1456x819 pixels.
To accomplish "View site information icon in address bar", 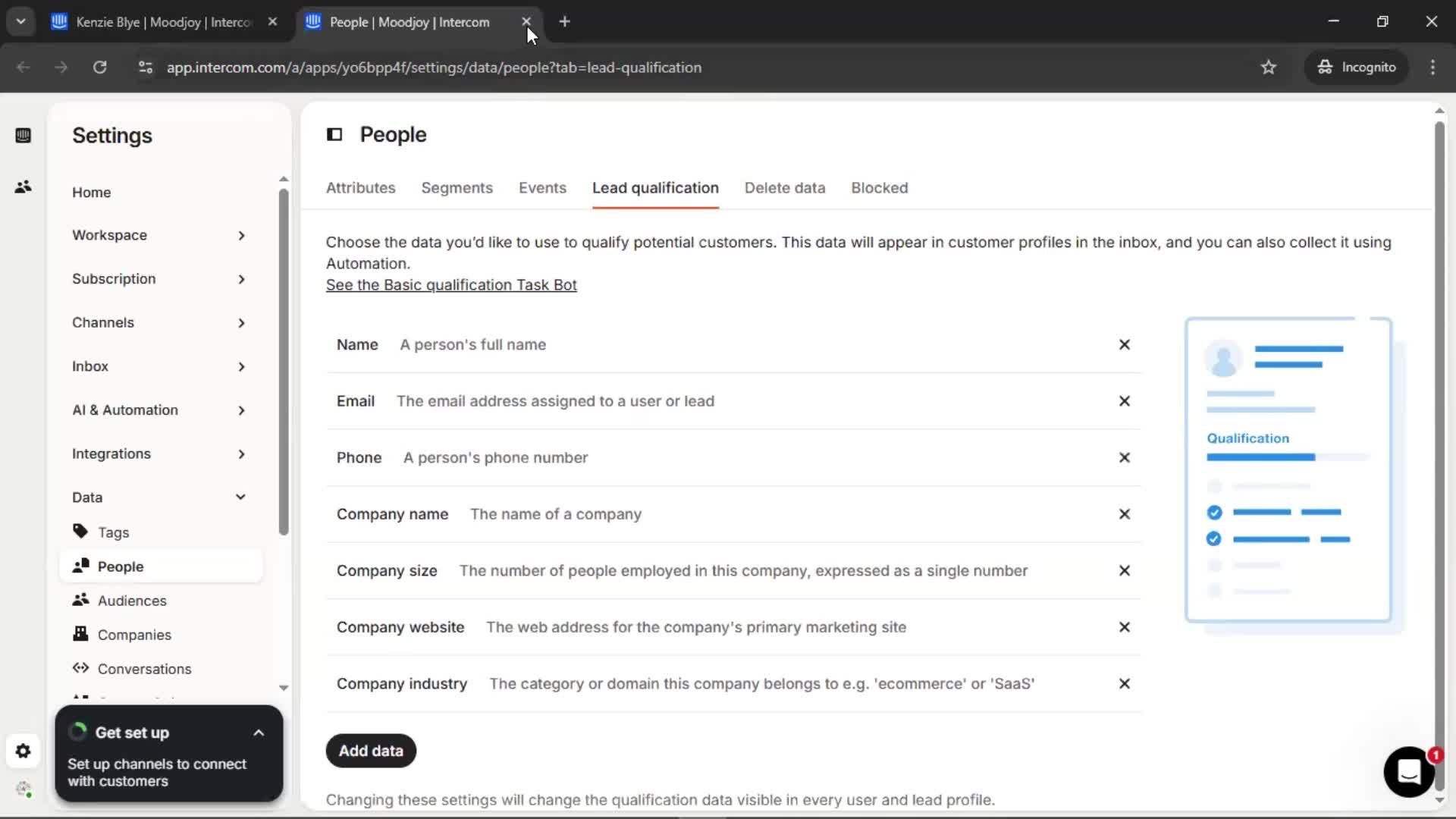I will pos(146,67).
